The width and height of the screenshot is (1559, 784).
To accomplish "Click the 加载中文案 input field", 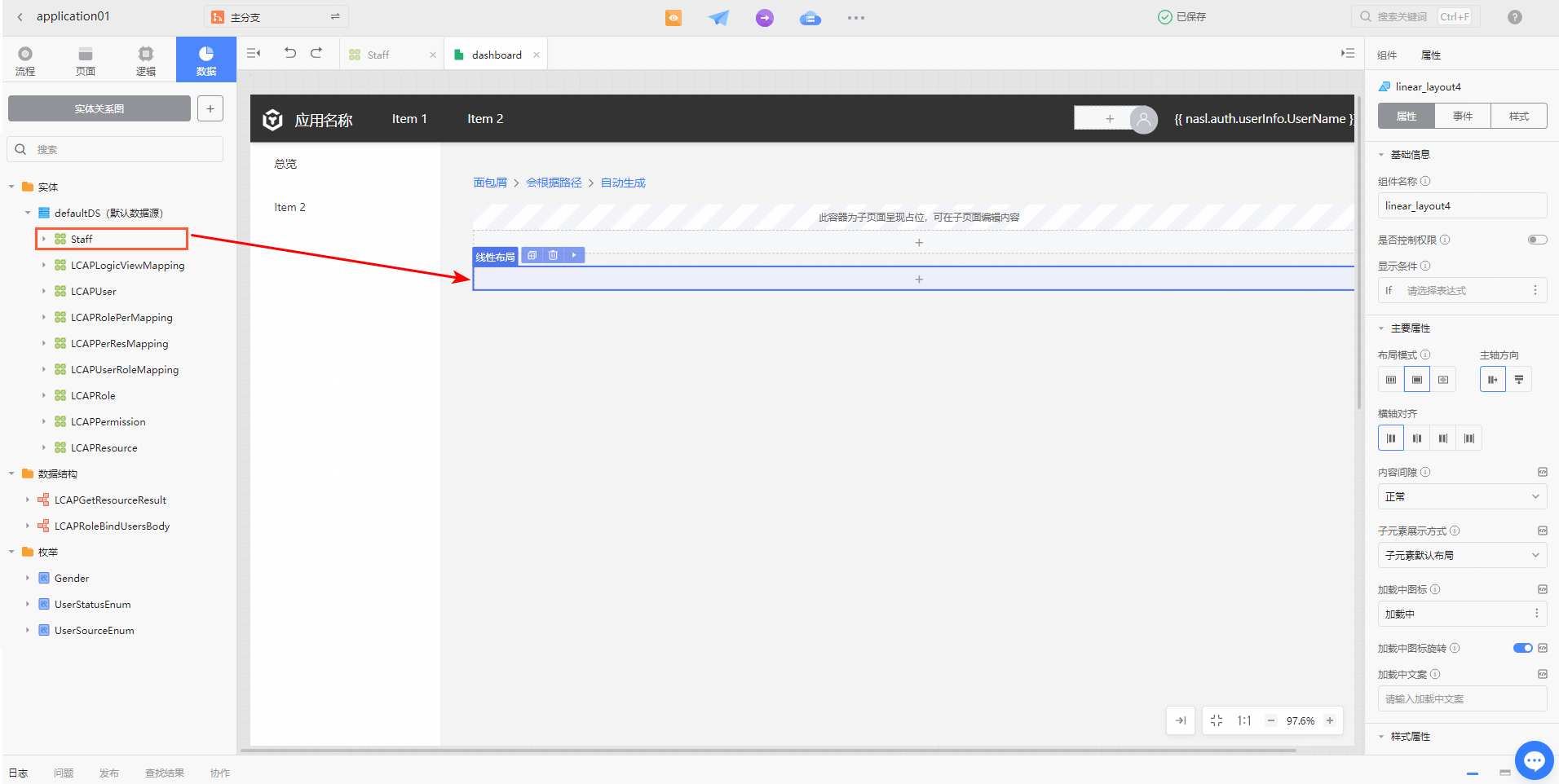I will (x=1462, y=698).
